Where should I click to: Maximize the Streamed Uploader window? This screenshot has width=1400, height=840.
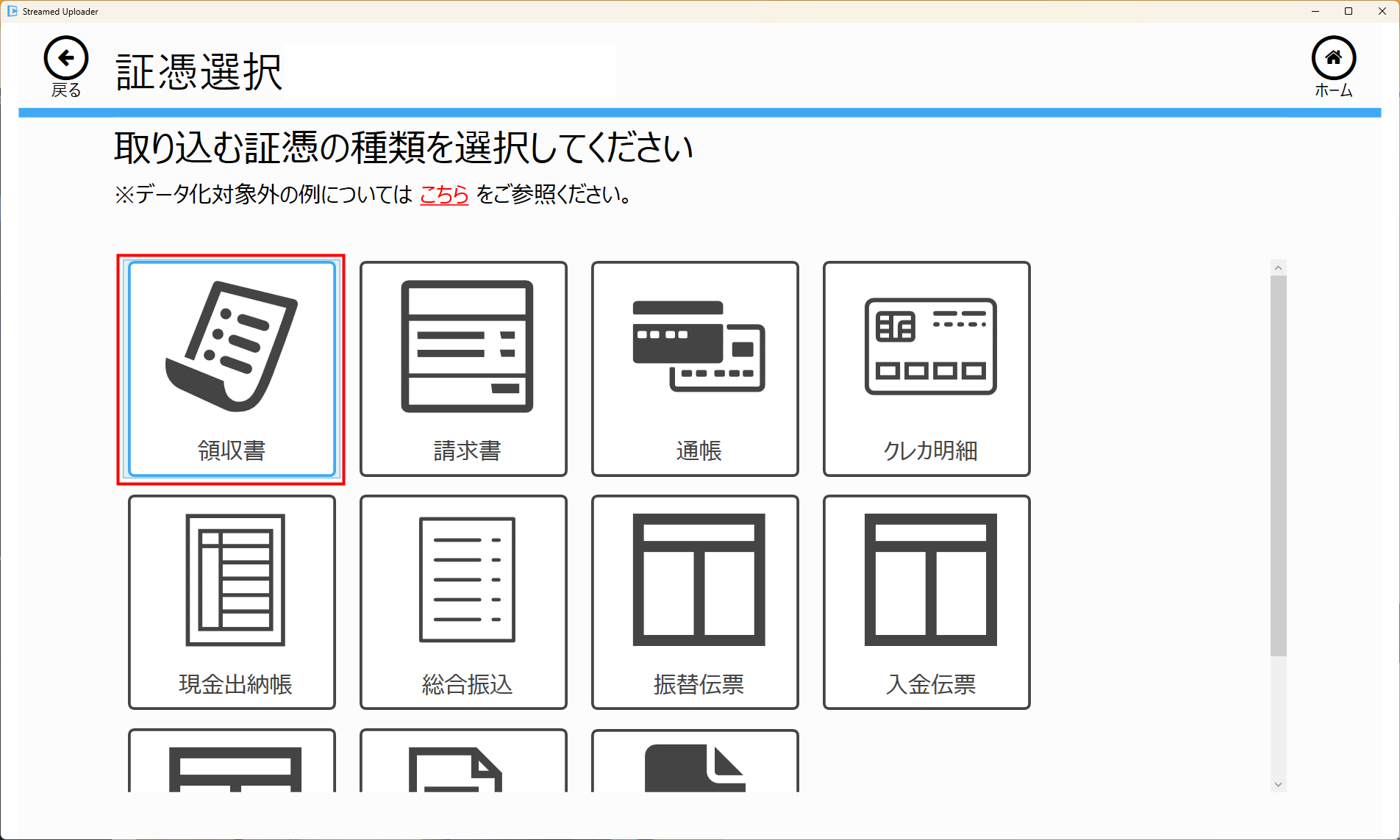point(1348,11)
